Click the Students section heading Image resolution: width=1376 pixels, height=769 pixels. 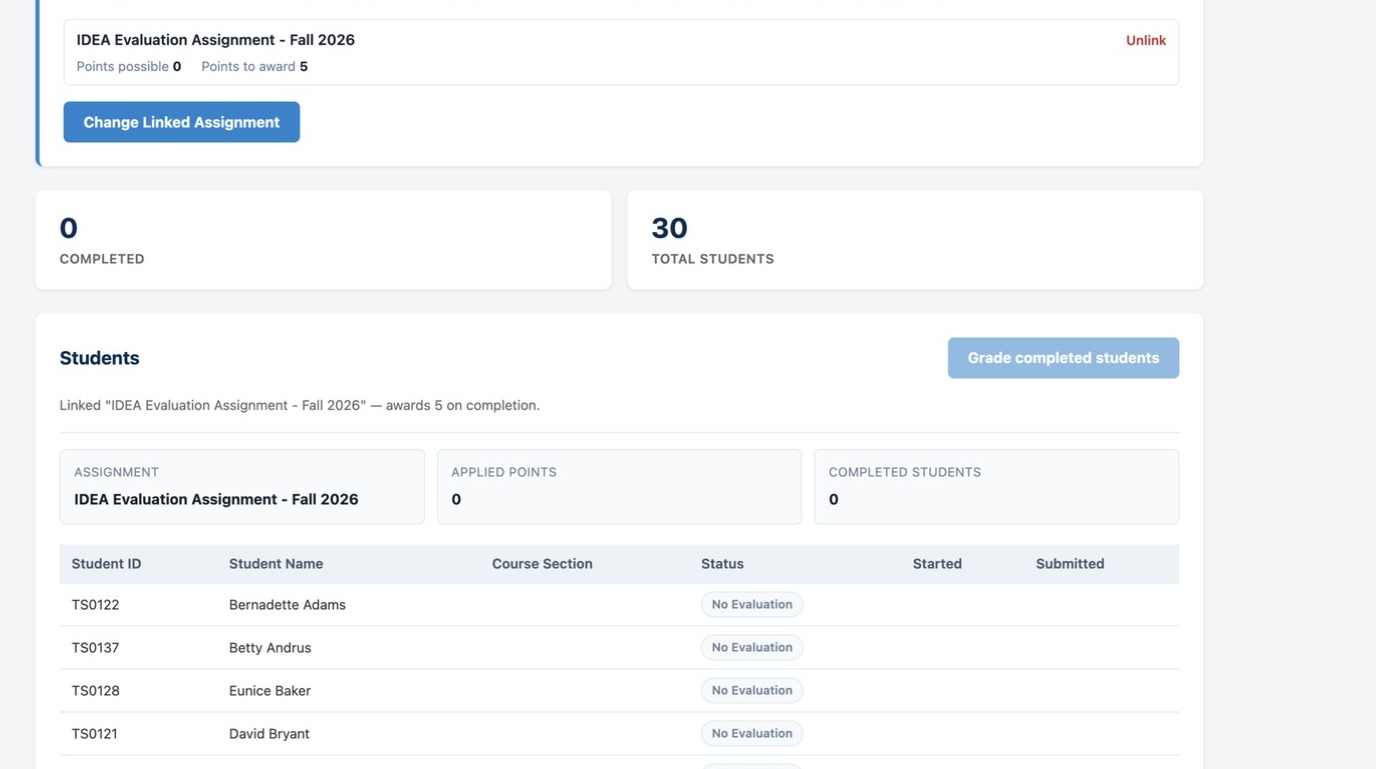click(x=99, y=358)
